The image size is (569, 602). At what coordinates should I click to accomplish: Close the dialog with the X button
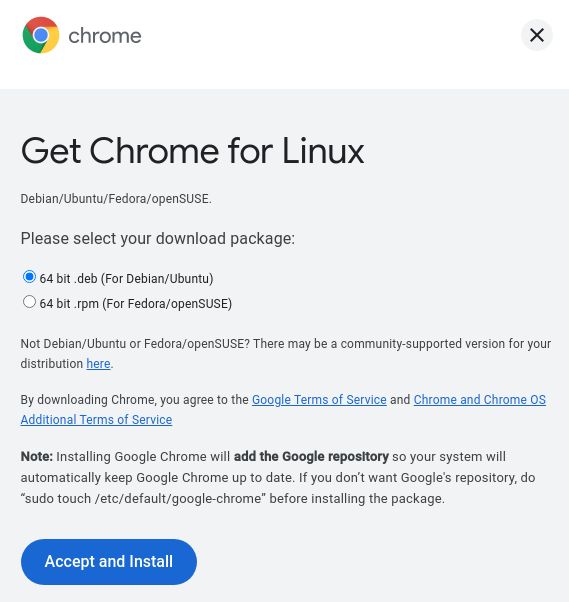pyautogui.click(x=536, y=35)
